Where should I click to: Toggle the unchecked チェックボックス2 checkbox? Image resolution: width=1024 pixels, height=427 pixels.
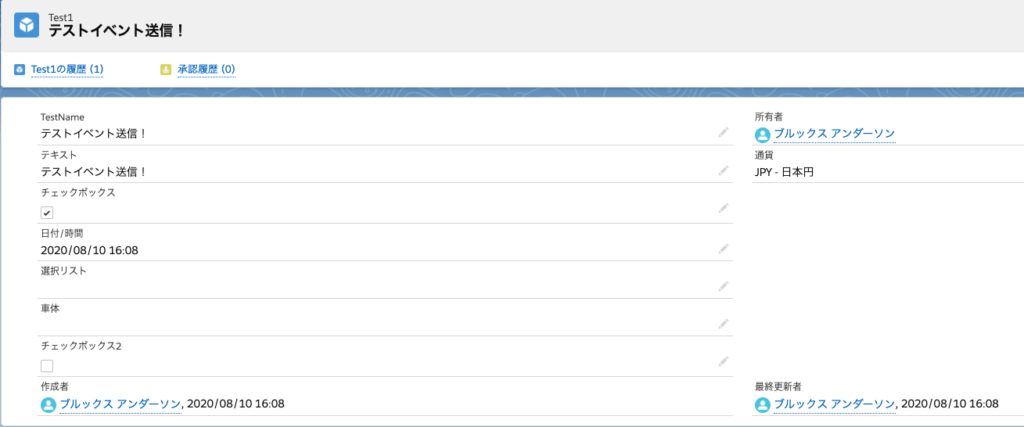point(47,366)
